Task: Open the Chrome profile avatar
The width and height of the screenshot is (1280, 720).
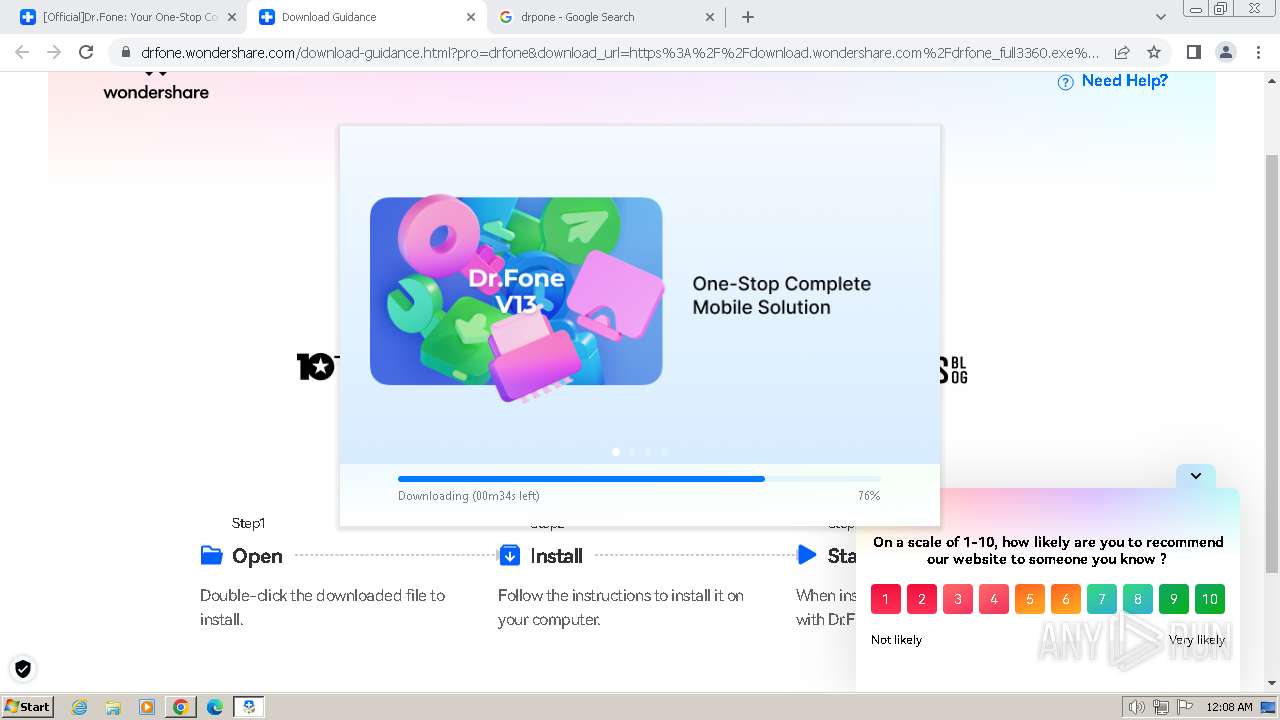Action: tap(1225, 53)
